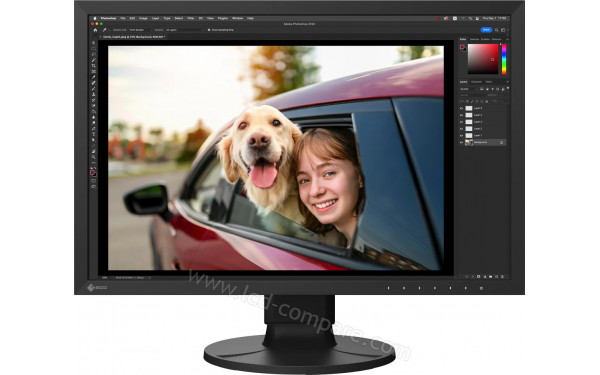Screen dimensions: 600x375
Task: Click the hue slider in Color panel
Action: (x=504, y=59)
